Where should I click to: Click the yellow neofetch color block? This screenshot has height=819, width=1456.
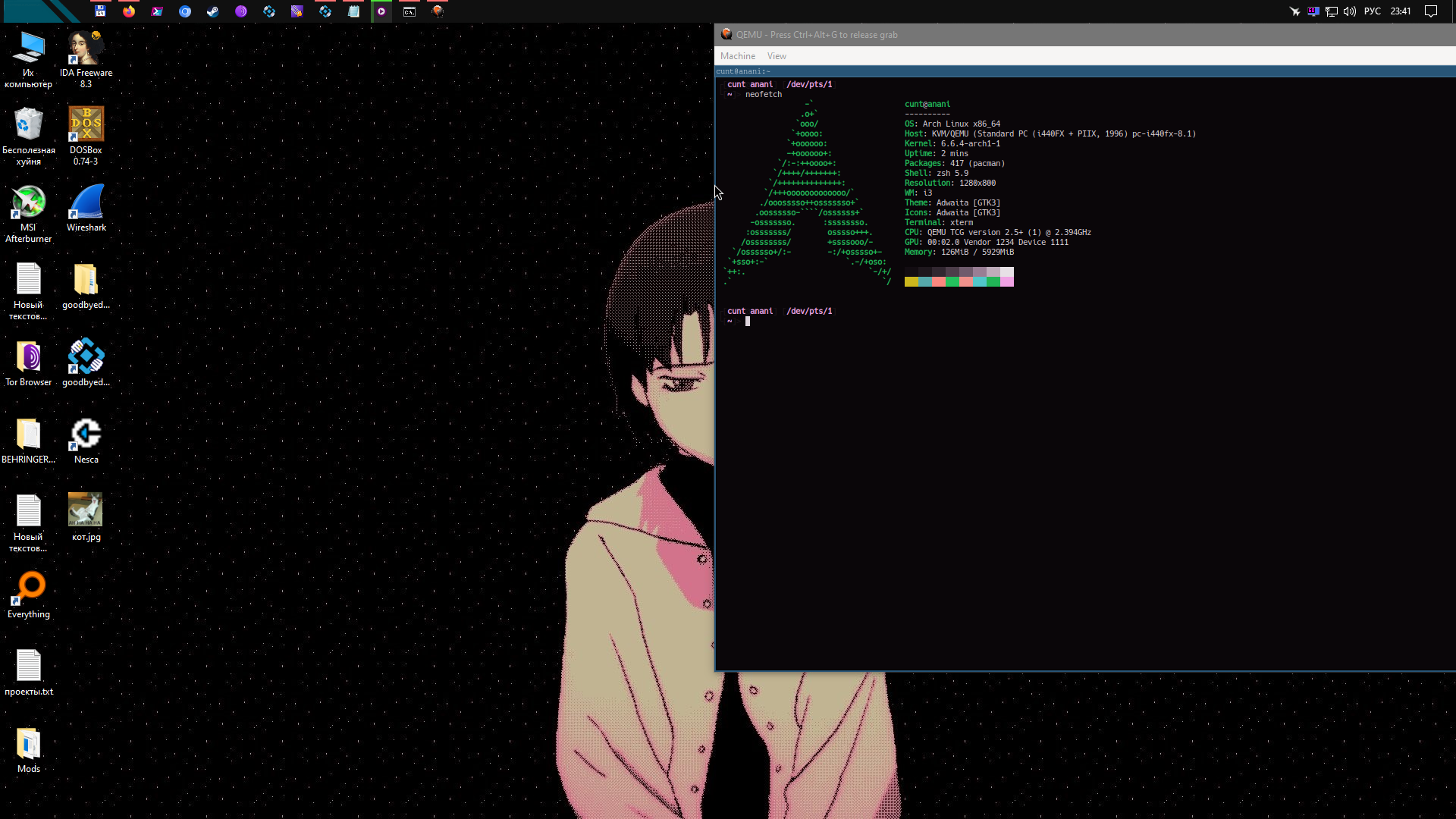pos(911,282)
